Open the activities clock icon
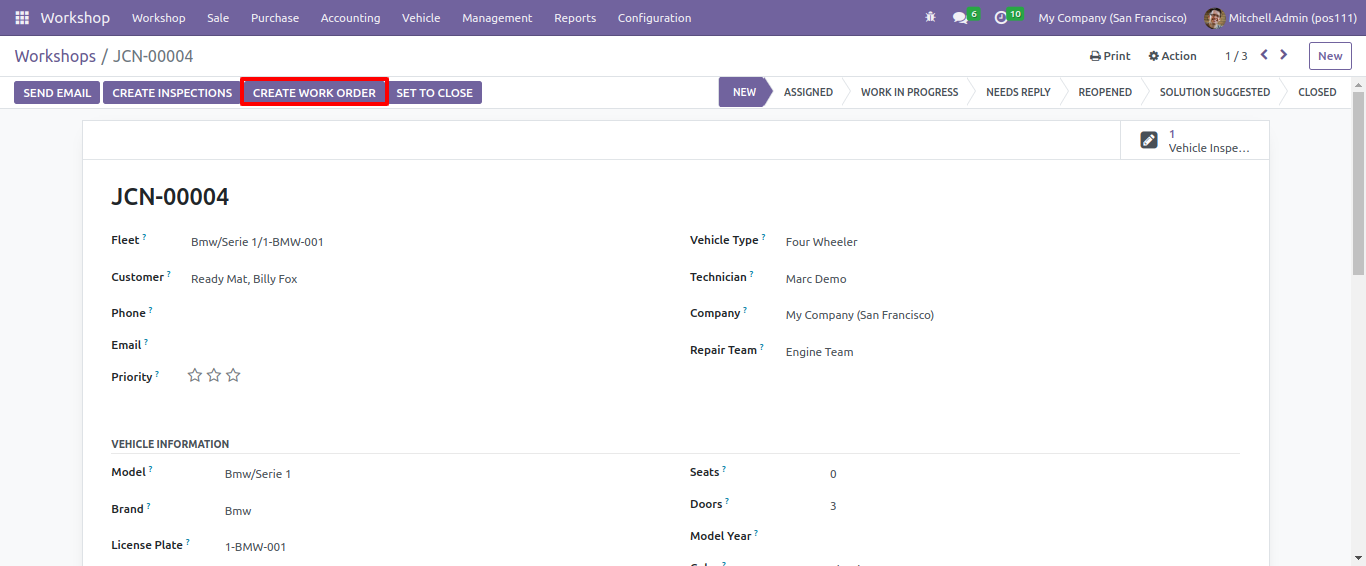 pos(1001,18)
